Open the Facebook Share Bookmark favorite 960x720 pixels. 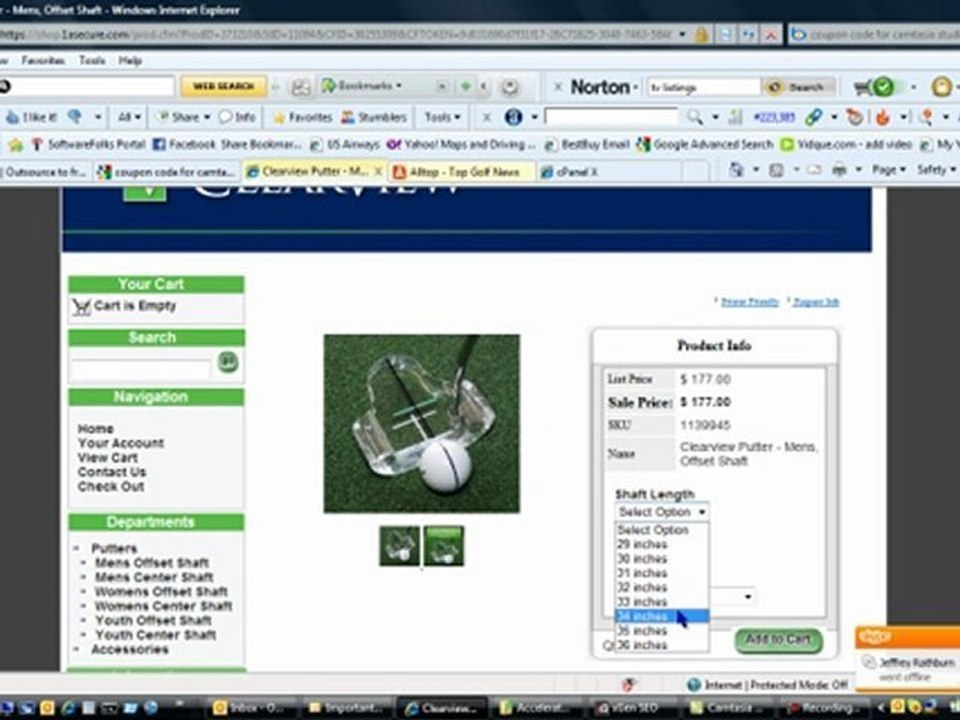(227, 144)
